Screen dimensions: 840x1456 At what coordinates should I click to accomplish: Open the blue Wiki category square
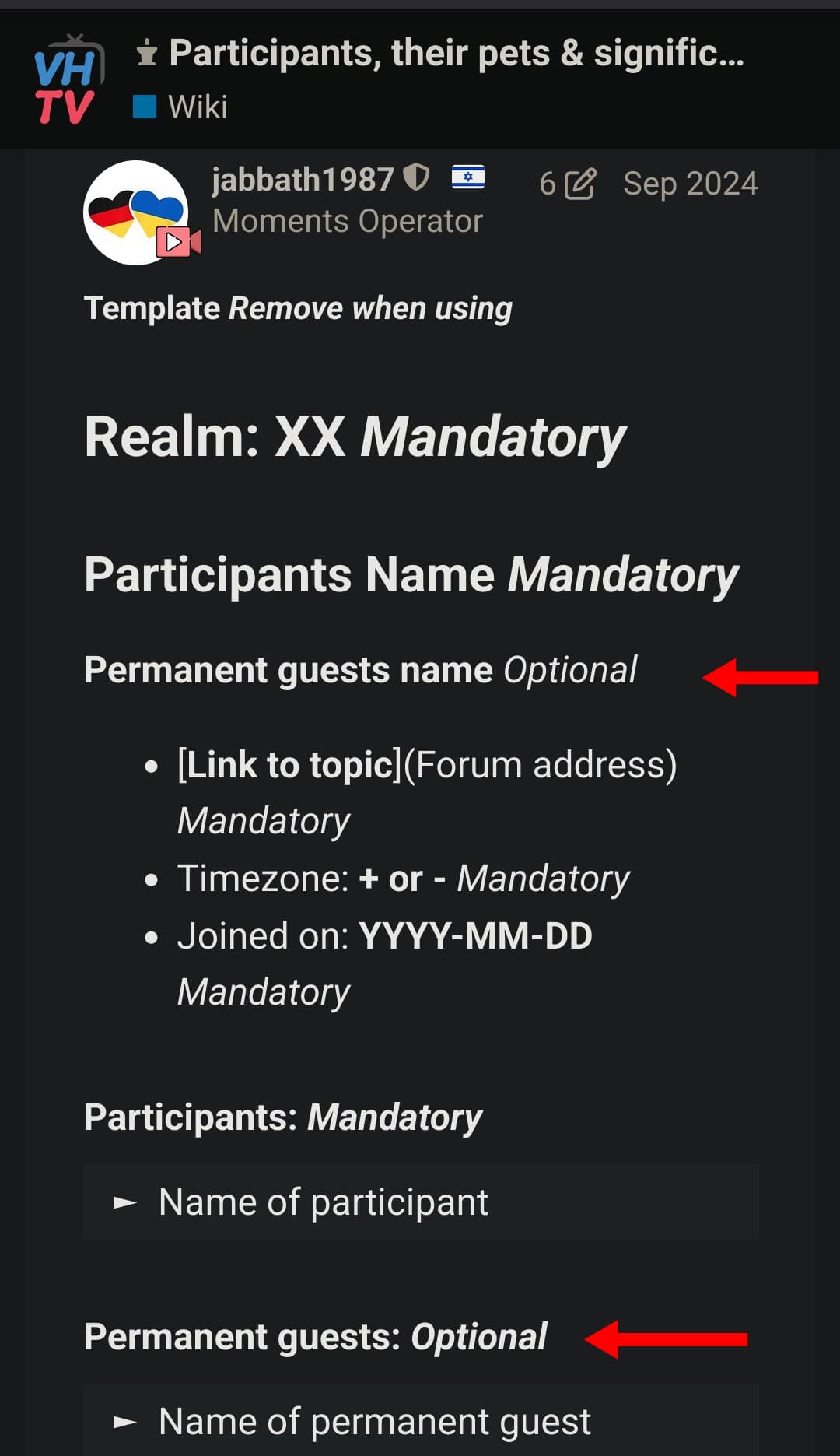(x=145, y=107)
